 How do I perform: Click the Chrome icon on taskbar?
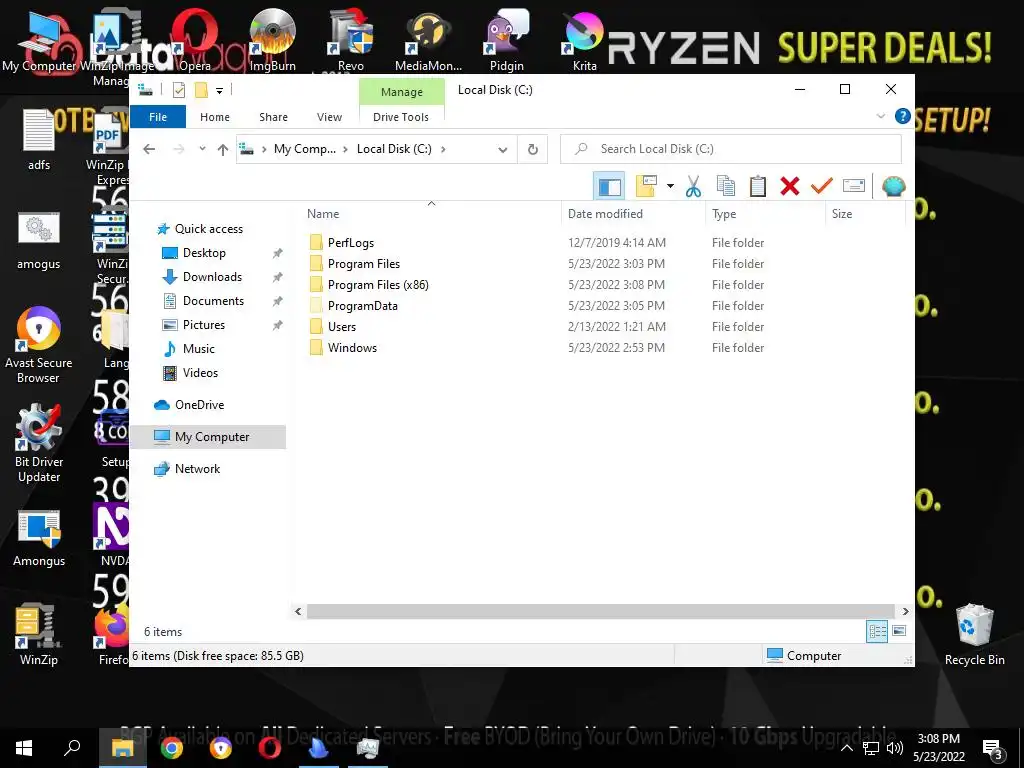coord(172,748)
